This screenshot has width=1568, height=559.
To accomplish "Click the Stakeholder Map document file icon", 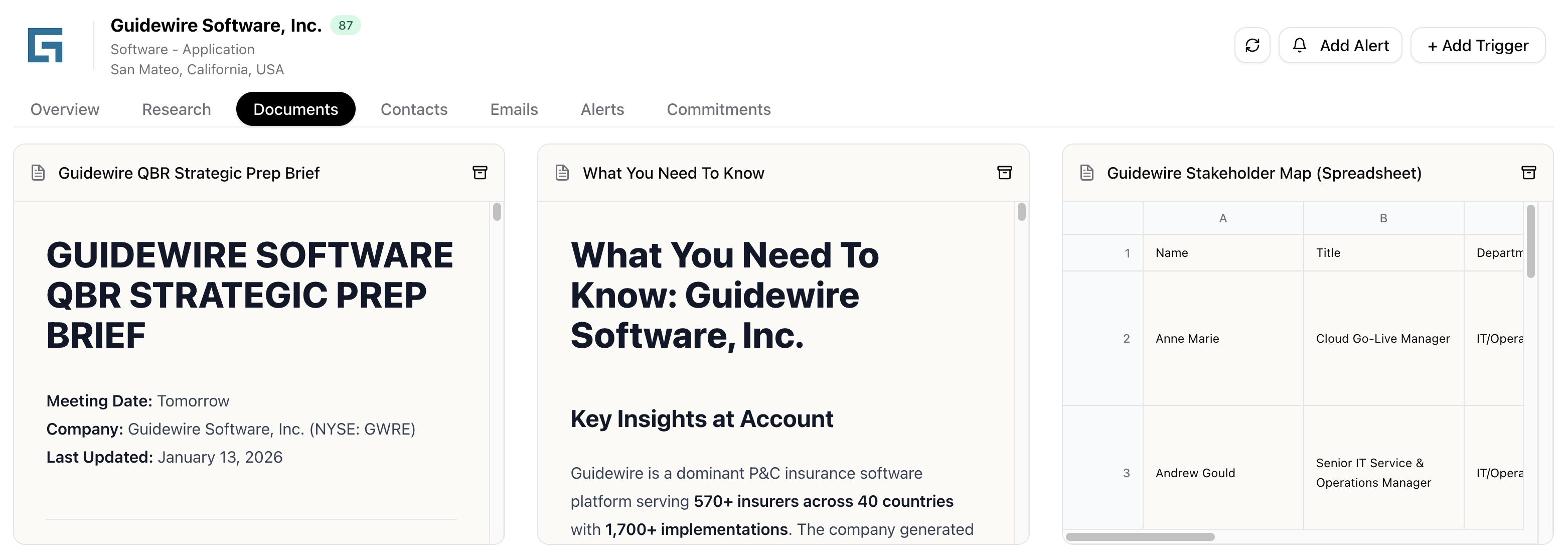I will click(1086, 173).
